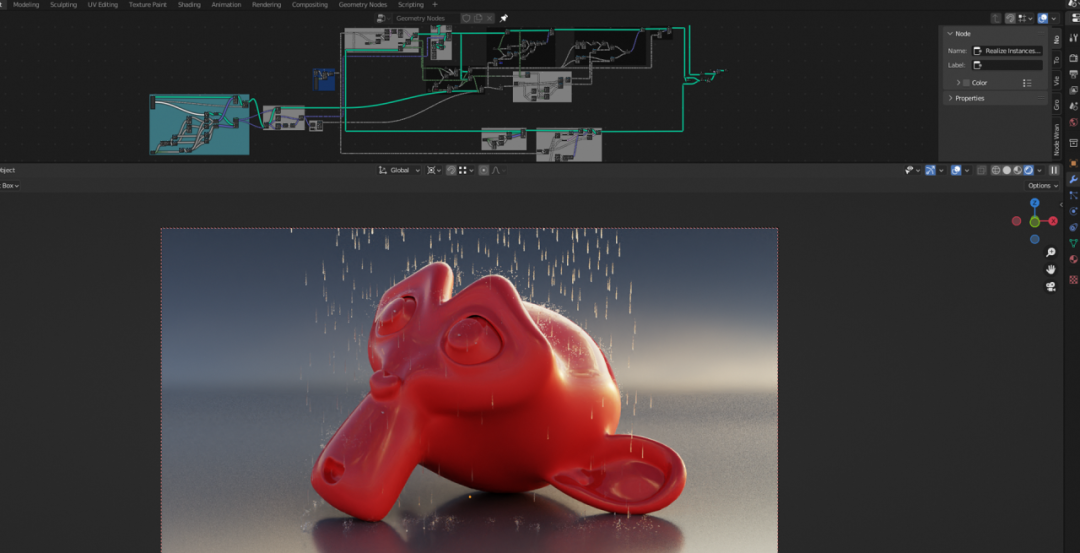Image resolution: width=1080 pixels, height=553 pixels.
Task: Edit the Geometry Nodes group name field
Action: (x=424, y=18)
